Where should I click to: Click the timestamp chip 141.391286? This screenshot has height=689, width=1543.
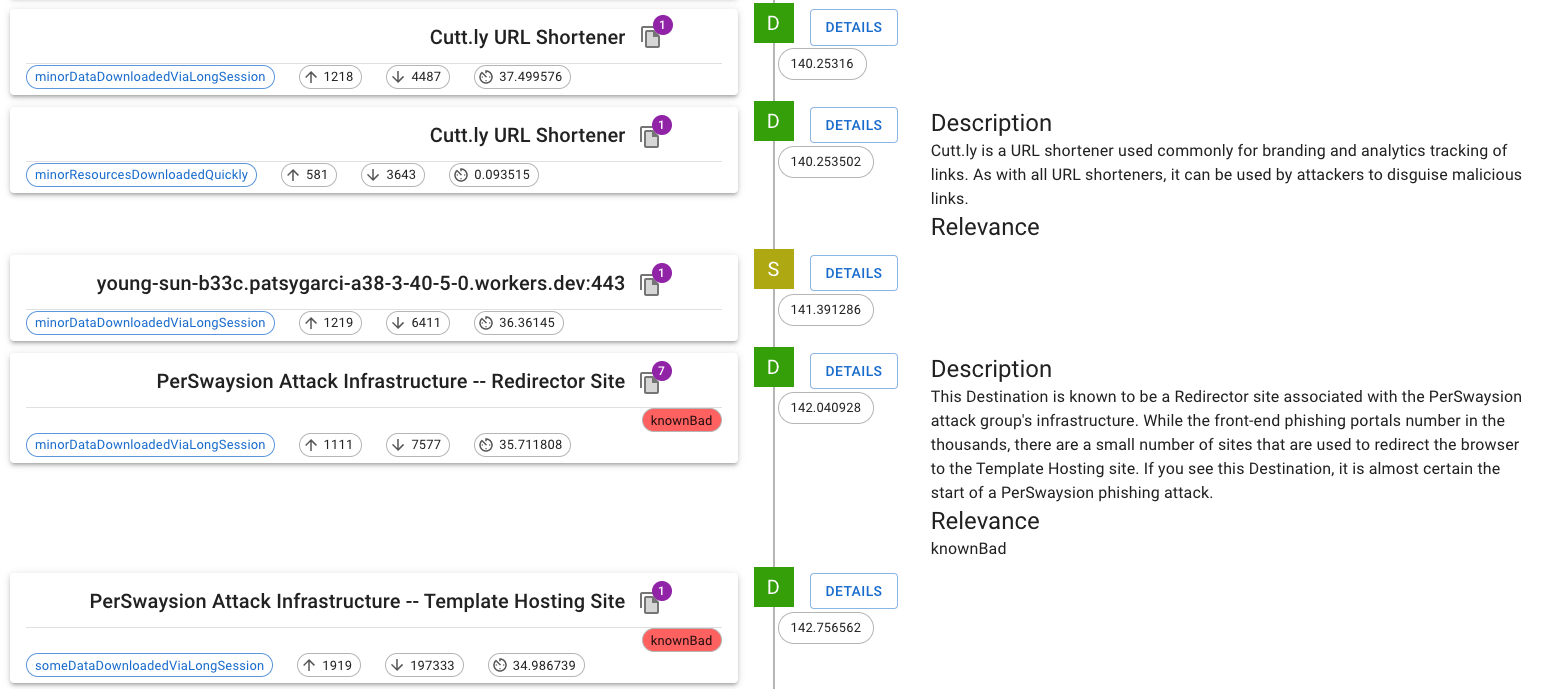pos(825,310)
